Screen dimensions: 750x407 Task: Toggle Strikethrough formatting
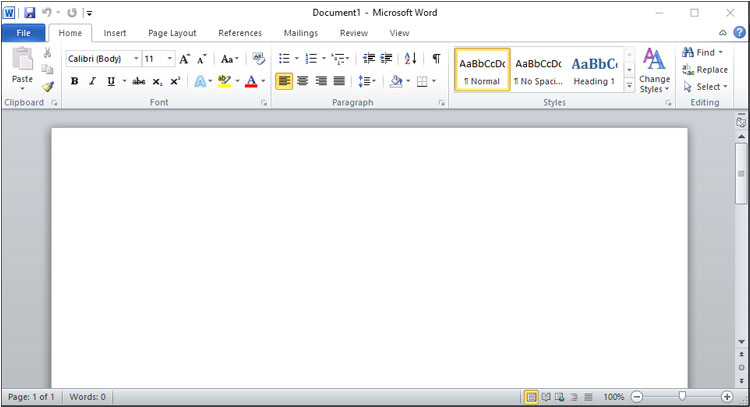[139, 81]
